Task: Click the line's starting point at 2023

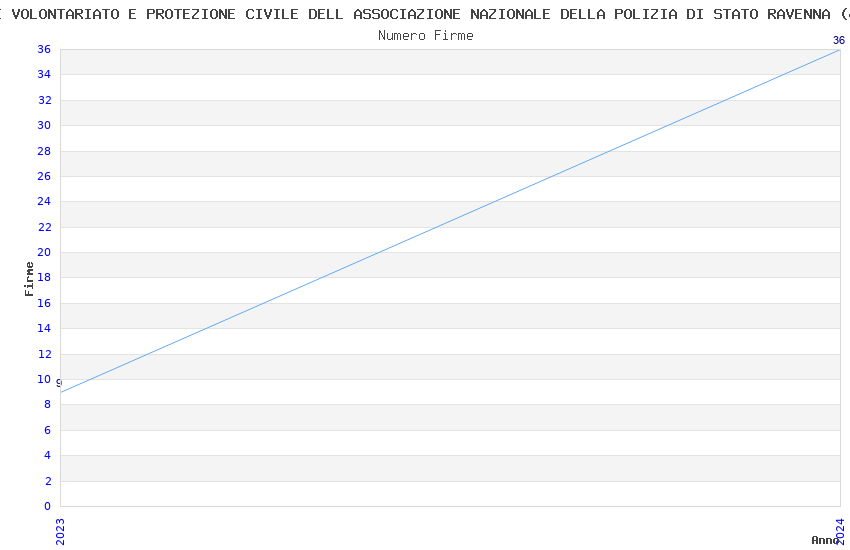Action: (61, 392)
